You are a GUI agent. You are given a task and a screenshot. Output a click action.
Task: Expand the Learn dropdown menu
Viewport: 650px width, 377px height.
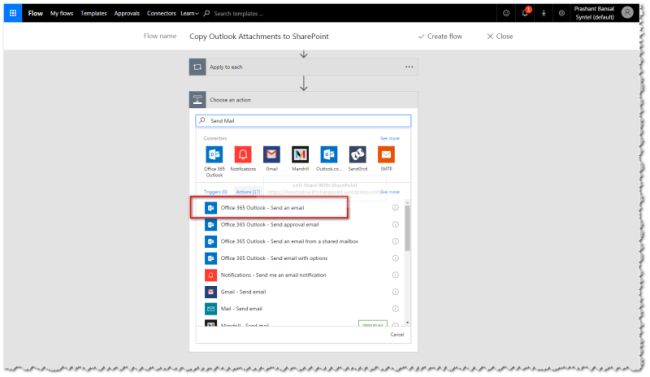[x=189, y=13]
